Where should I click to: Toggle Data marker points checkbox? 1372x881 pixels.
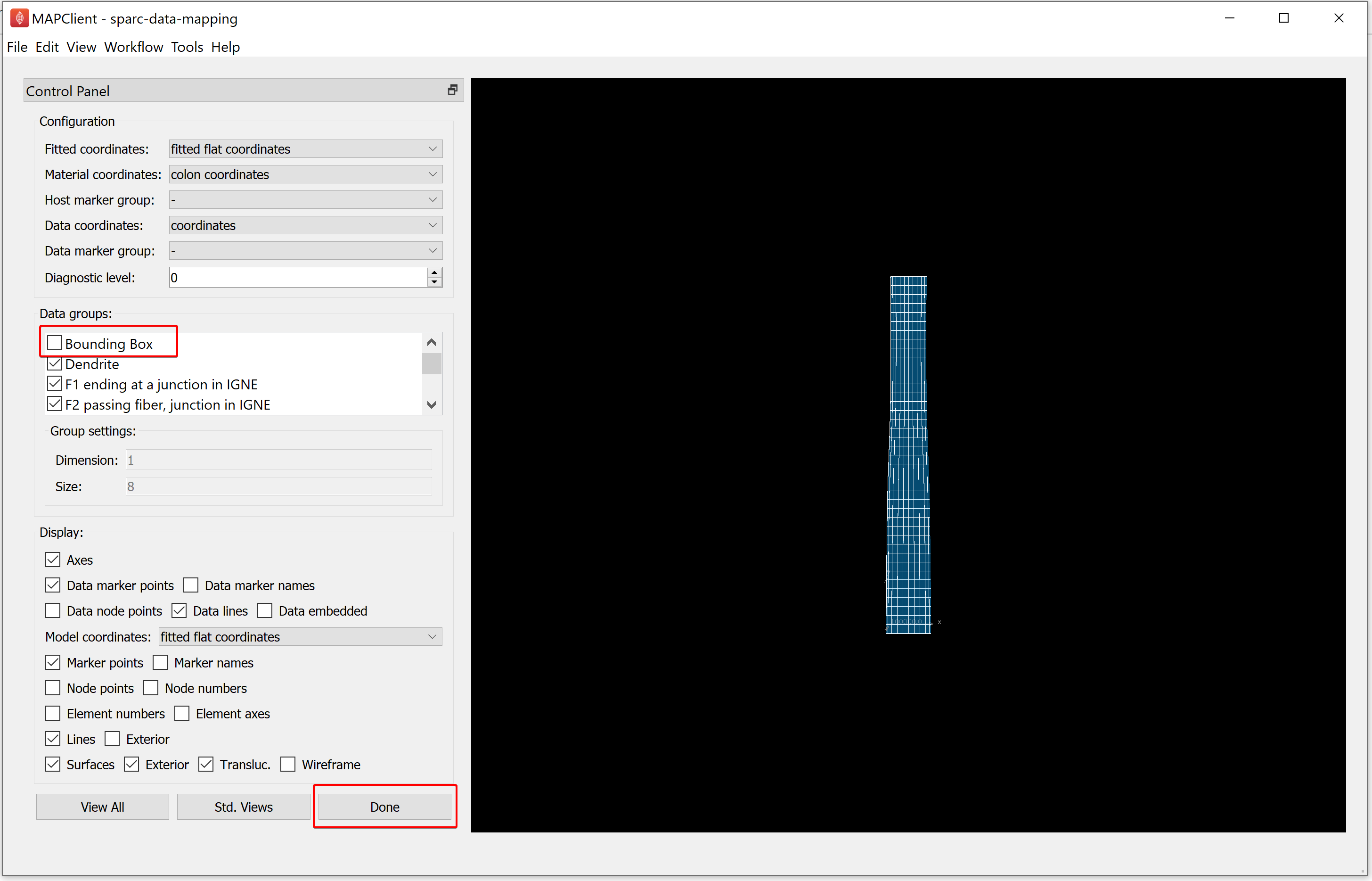point(53,585)
